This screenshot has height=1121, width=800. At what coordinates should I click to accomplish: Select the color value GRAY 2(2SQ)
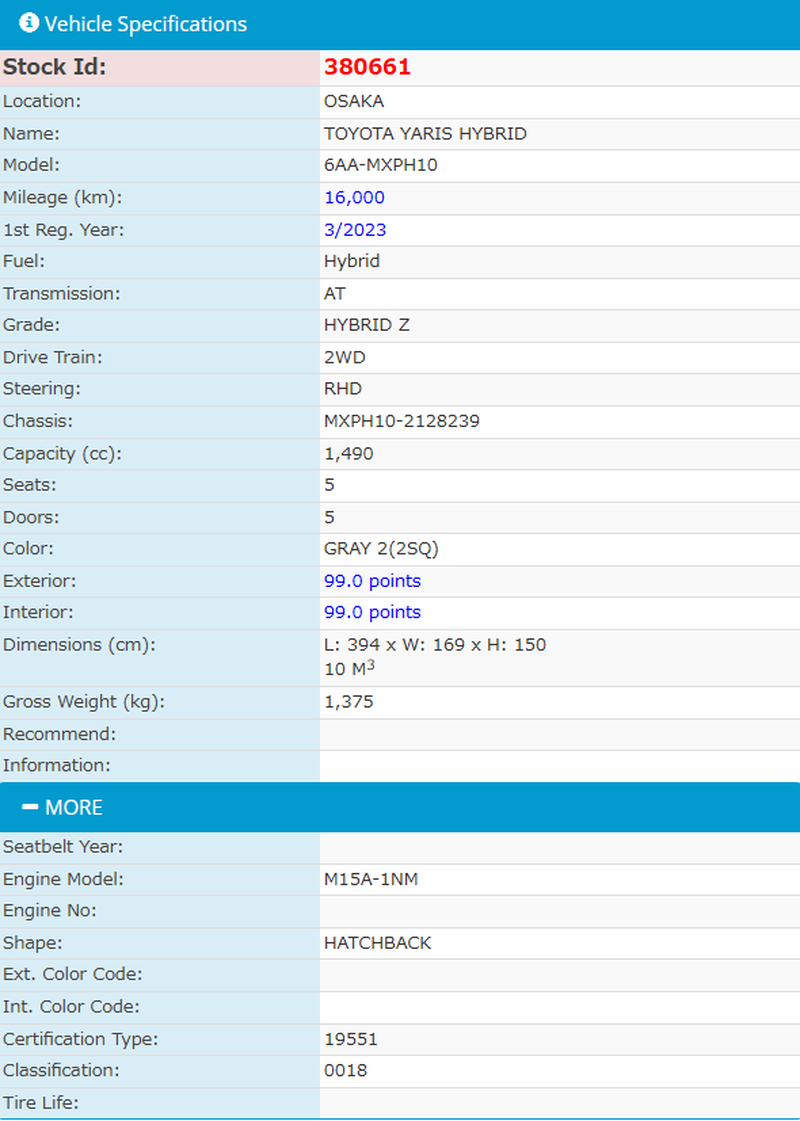[x=381, y=549]
